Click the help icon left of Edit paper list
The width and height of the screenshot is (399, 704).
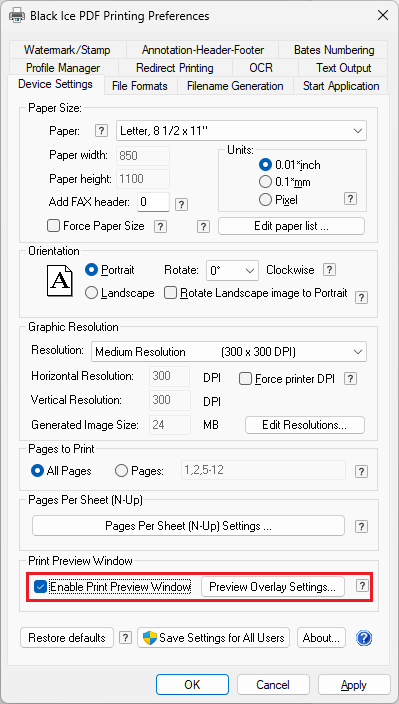click(203, 227)
